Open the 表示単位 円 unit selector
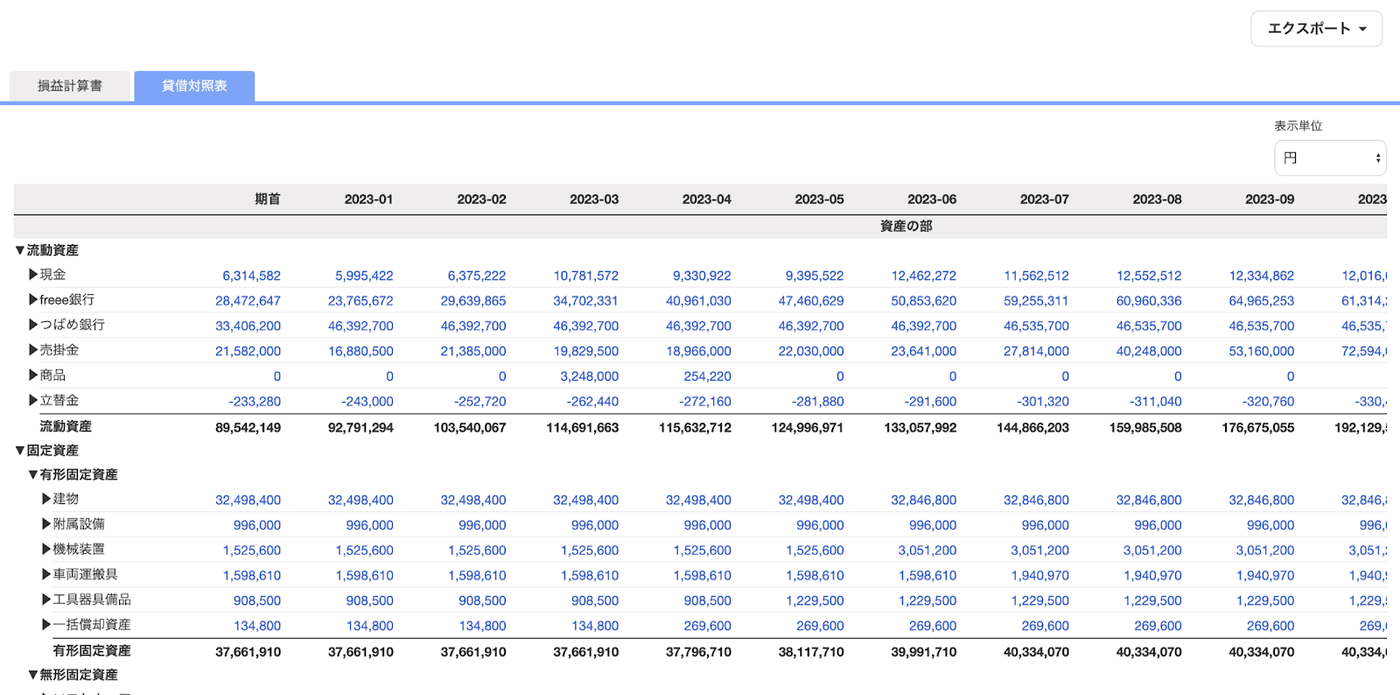1400x695 pixels. click(x=1330, y=158)
